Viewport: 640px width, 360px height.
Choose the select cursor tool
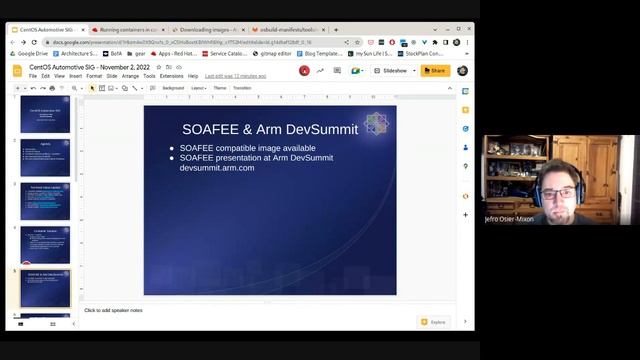click(x=92, y=88)
